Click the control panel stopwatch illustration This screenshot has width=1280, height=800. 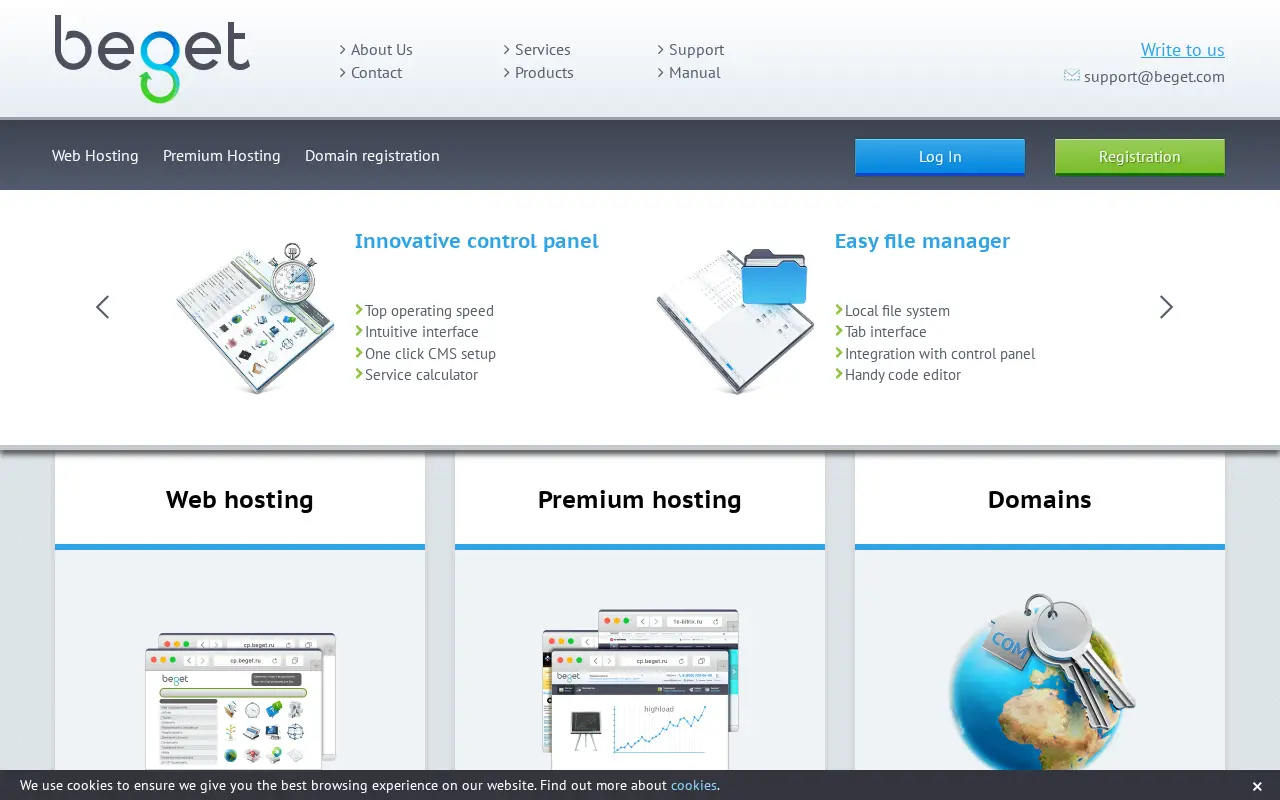255,317
